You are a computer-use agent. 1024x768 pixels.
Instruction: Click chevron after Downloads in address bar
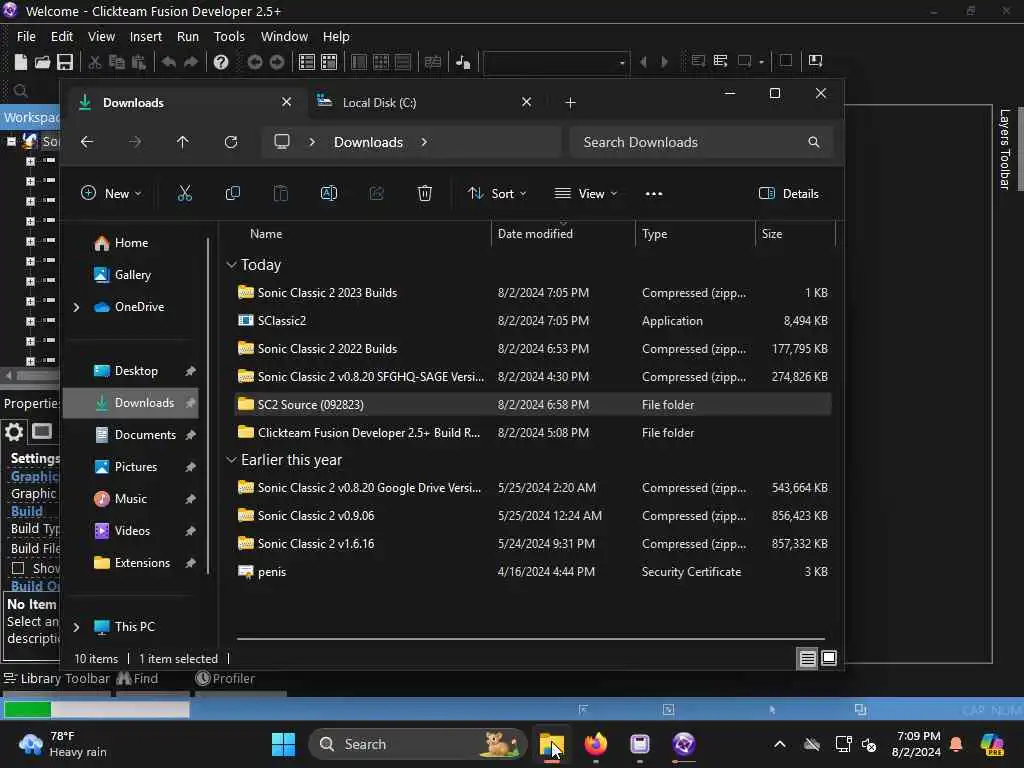point(424,142)
